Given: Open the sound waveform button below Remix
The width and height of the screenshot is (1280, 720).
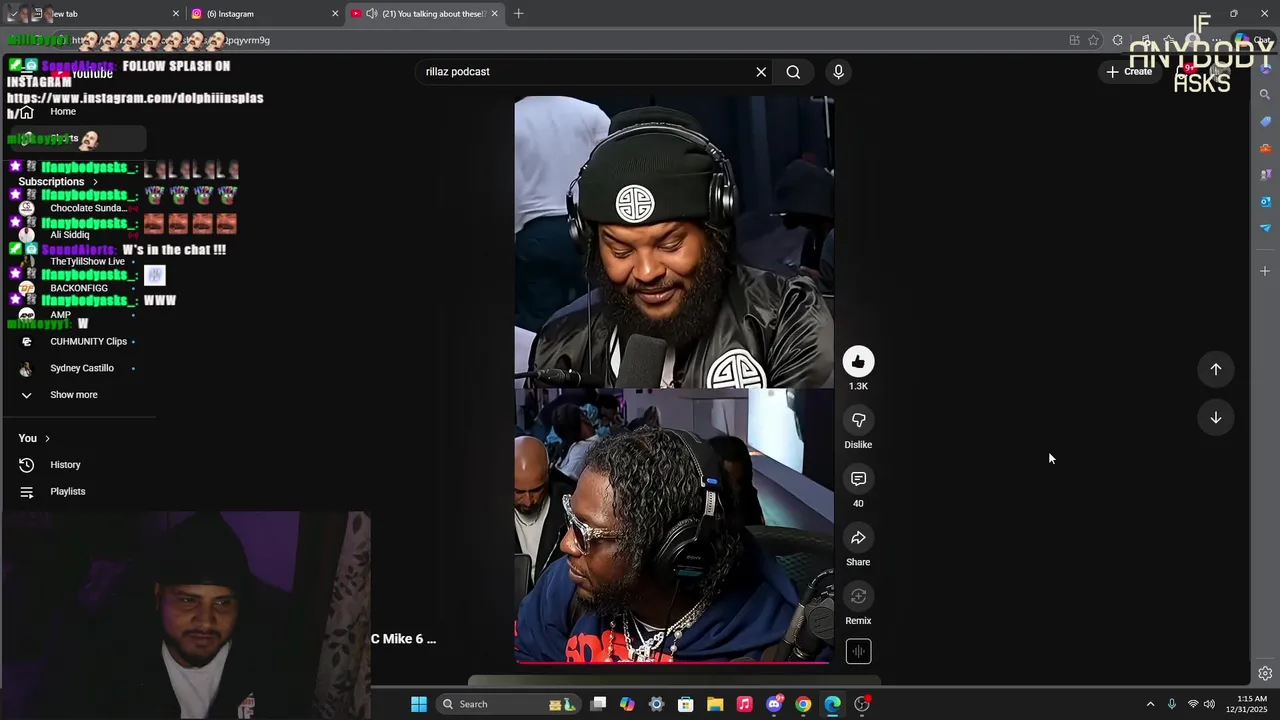Looking at the screenshot, I should click(858, 652).
